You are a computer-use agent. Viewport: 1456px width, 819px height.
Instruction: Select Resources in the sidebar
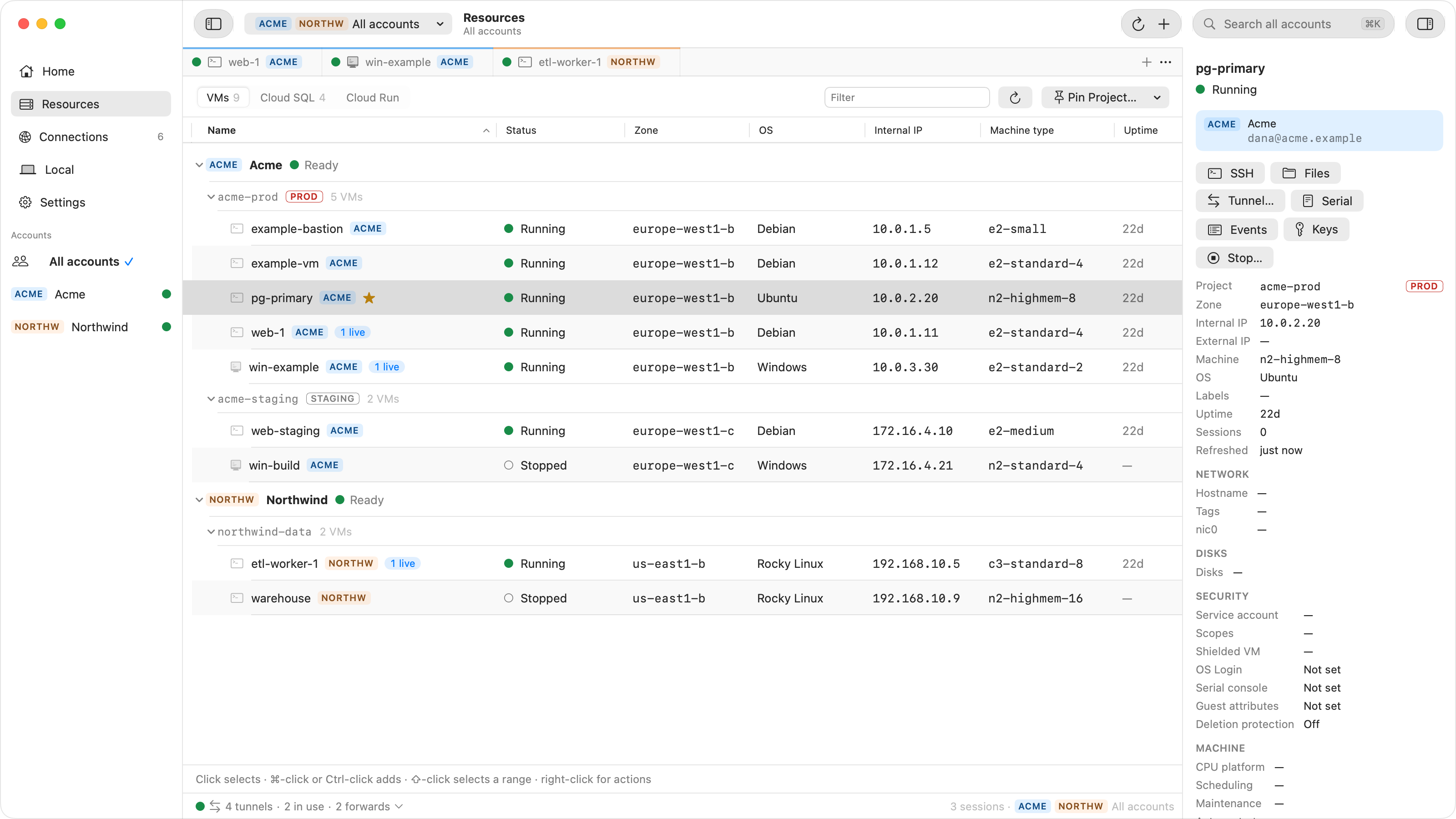coord(91,104)
